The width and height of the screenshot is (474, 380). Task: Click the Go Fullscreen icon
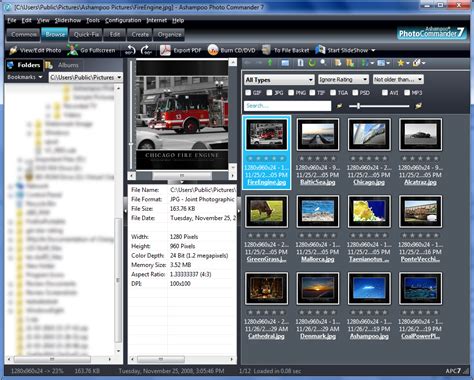pos(72,50)
